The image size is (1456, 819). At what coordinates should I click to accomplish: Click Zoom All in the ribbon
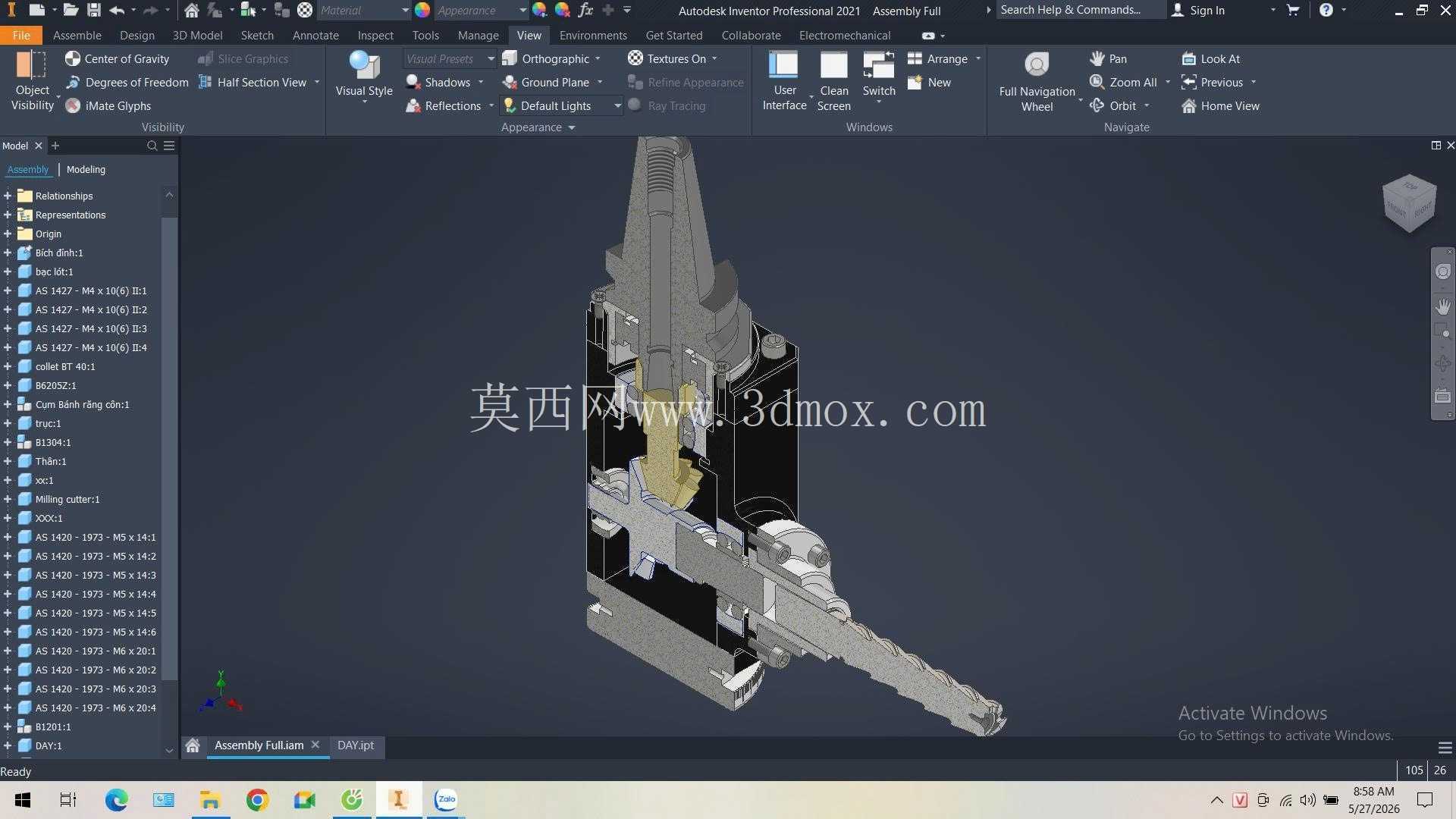(x=1123, y=82)
